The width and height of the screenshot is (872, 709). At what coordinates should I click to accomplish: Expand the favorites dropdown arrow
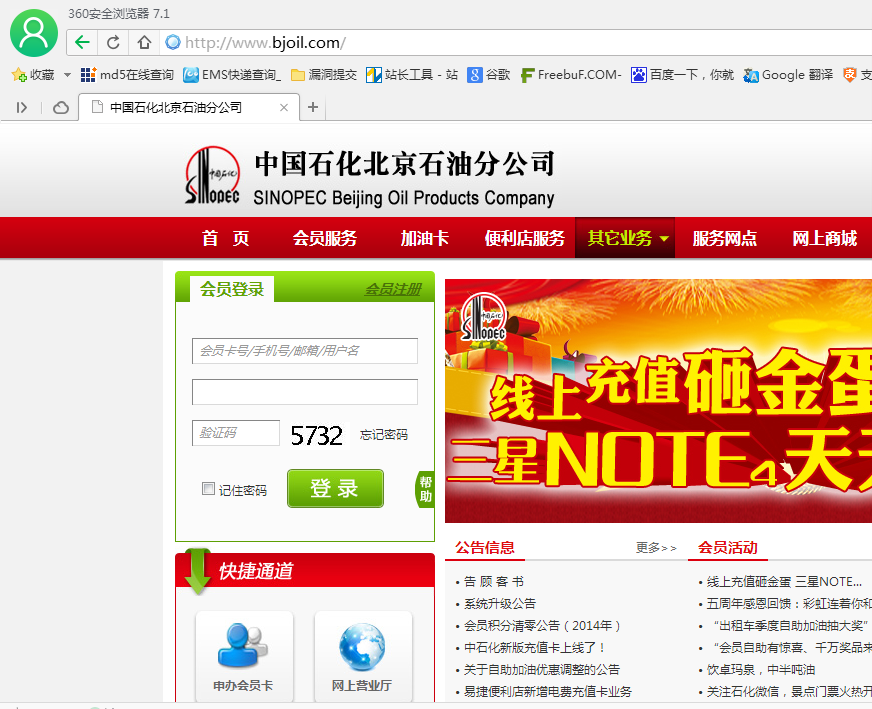click(67, 75)
